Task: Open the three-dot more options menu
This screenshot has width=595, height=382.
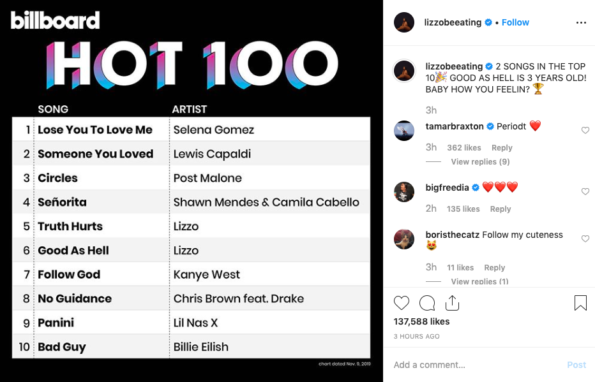Action: click(581, 23)
